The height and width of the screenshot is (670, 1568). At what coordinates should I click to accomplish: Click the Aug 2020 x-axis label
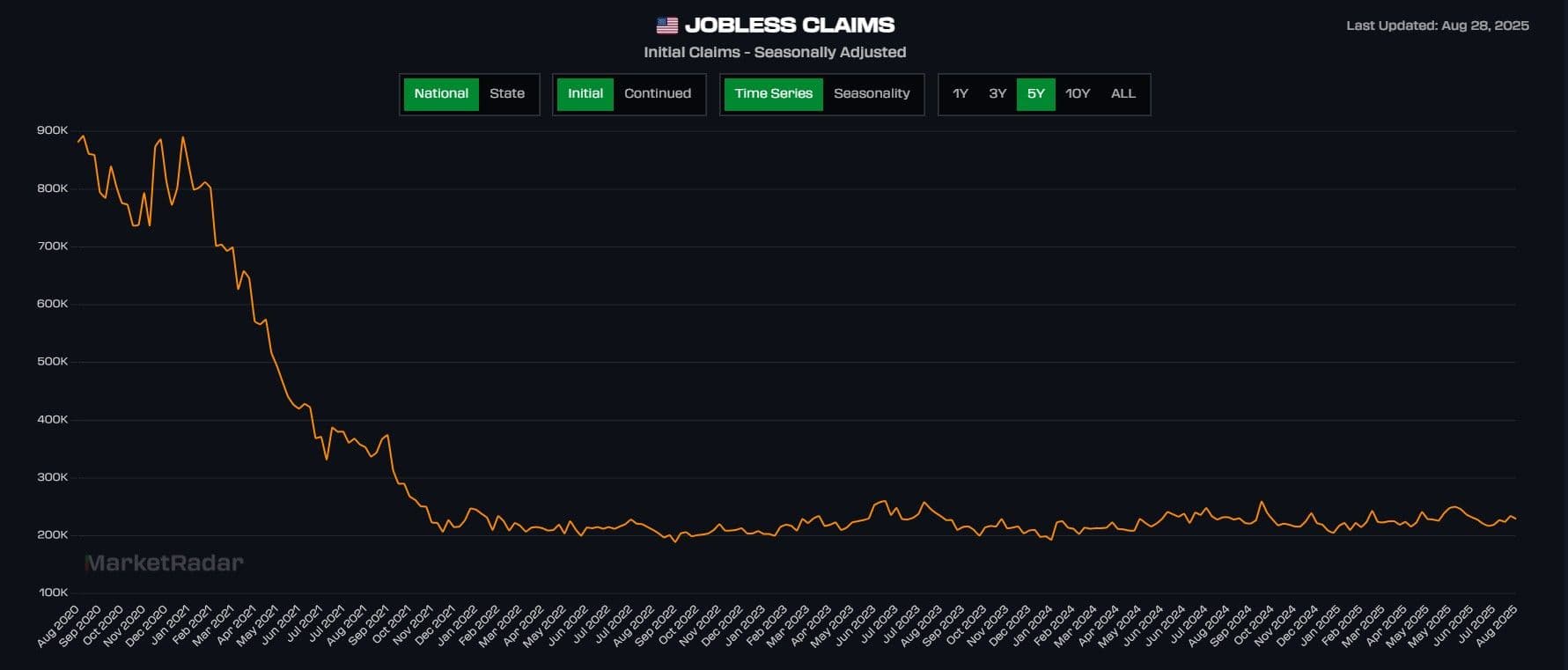click(58, 626)
